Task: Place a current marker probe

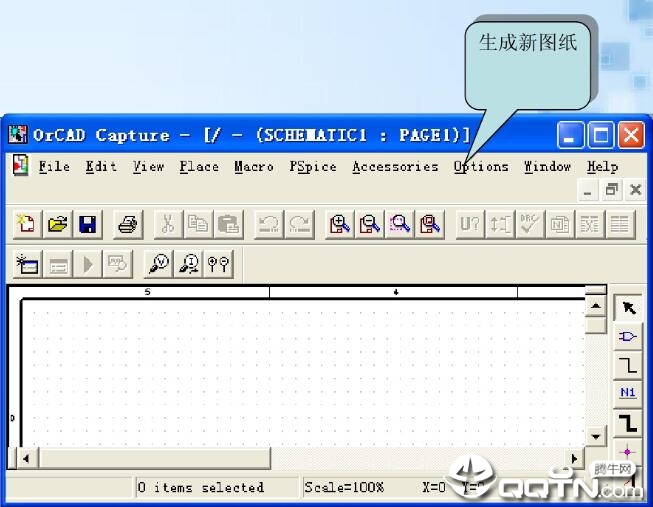Action: point(188,264)
